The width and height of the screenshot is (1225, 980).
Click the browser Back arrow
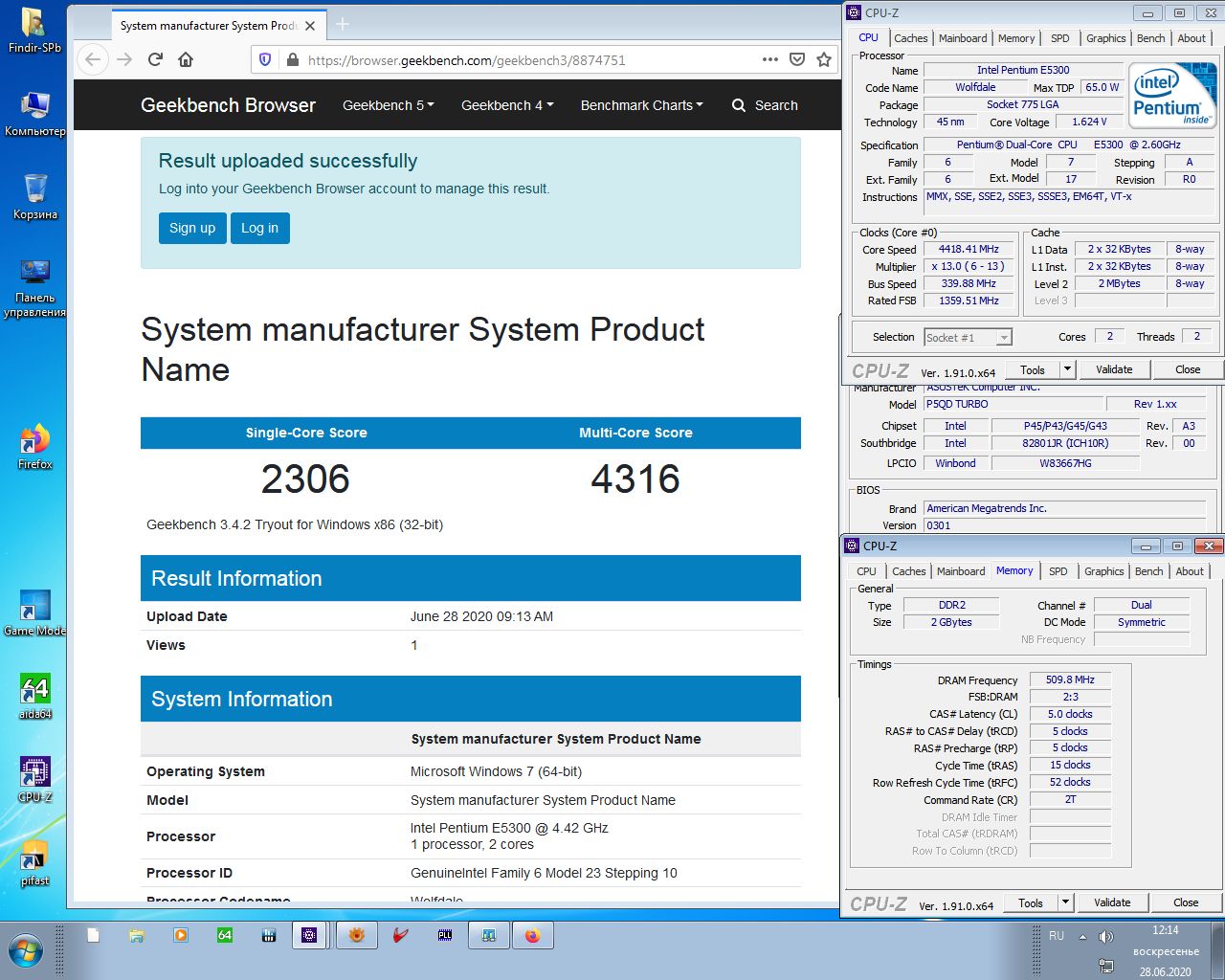(93, 59)
